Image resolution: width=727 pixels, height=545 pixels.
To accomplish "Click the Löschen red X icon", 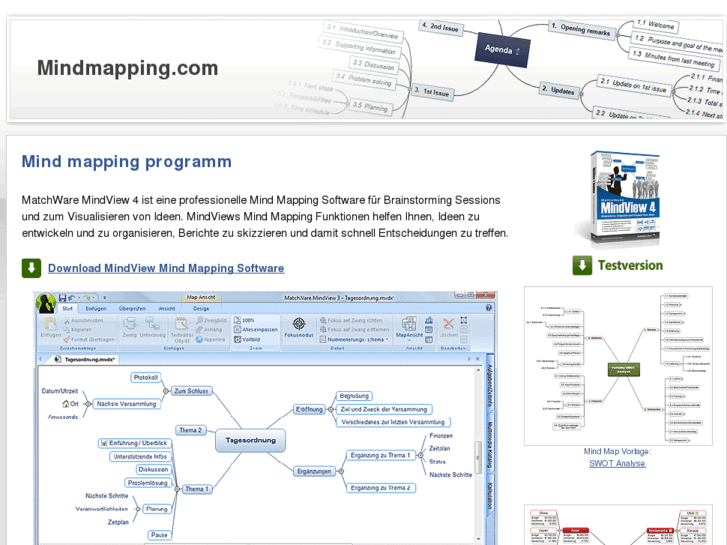I will pyautogui.click(x=448, y=323).
